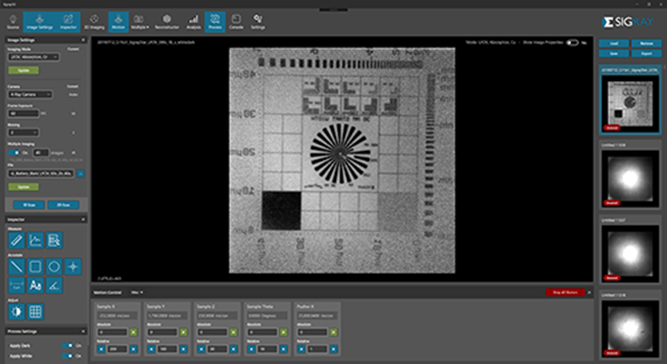
Task: Open the Camera selection dropdown
Action: (x=30, y=94)
